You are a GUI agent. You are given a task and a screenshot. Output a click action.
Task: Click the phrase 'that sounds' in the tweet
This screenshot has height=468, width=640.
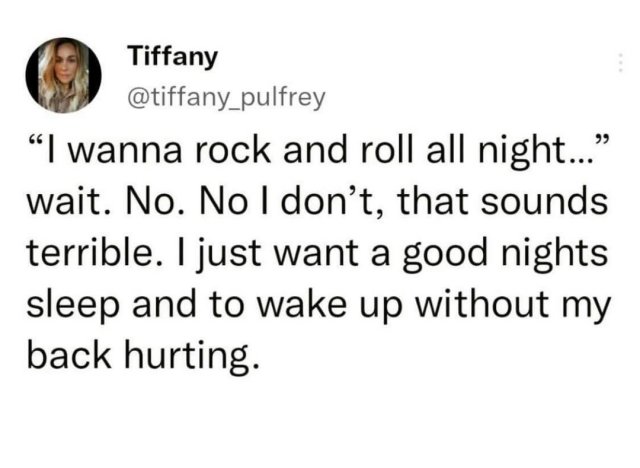(x=502, y=201)
